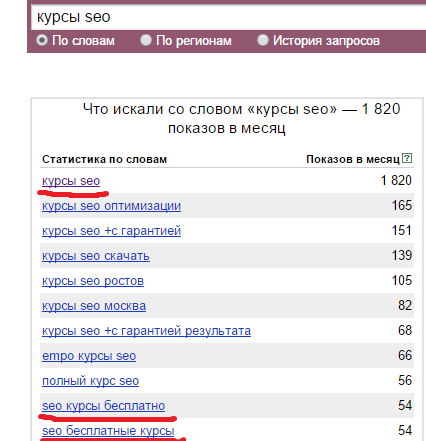This screenshot has width=426, height=441.
Task: Click value '54' in 'seo курсы бесплатно' row
Action: tap(405, 406)
